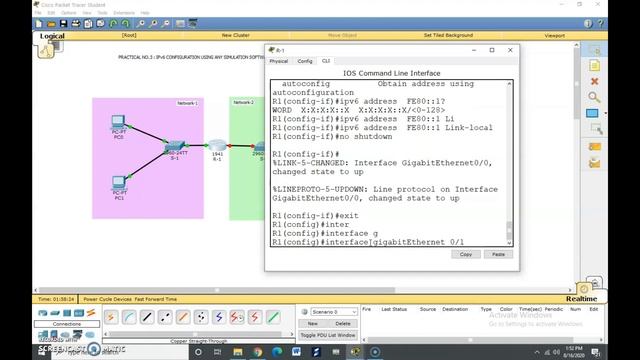This screenshot has height=360, width=640.
Task: Click router R-1 on the workspace
Action: (x=217, y=146)
